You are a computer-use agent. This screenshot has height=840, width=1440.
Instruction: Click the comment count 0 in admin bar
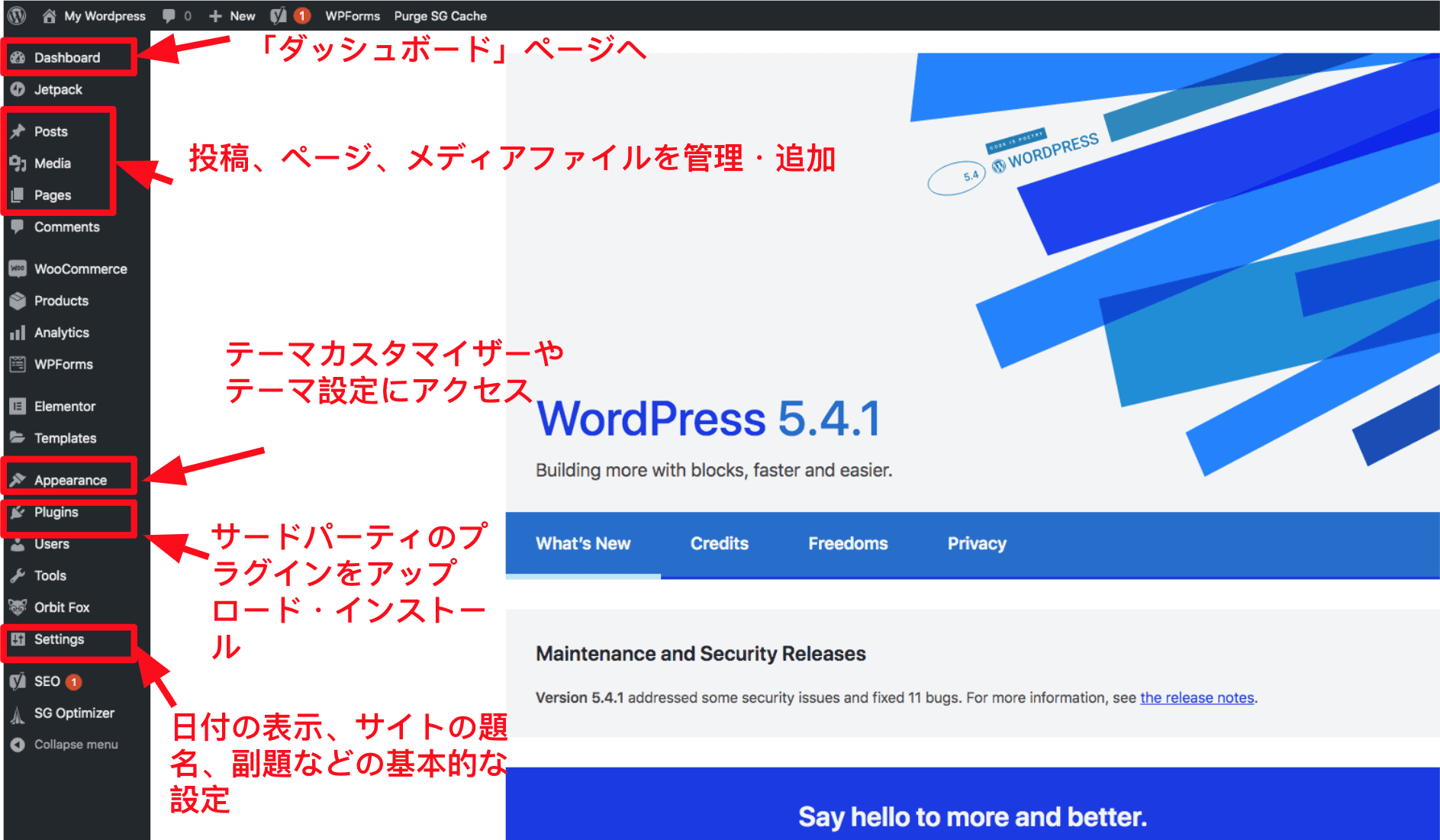point(188,16)
